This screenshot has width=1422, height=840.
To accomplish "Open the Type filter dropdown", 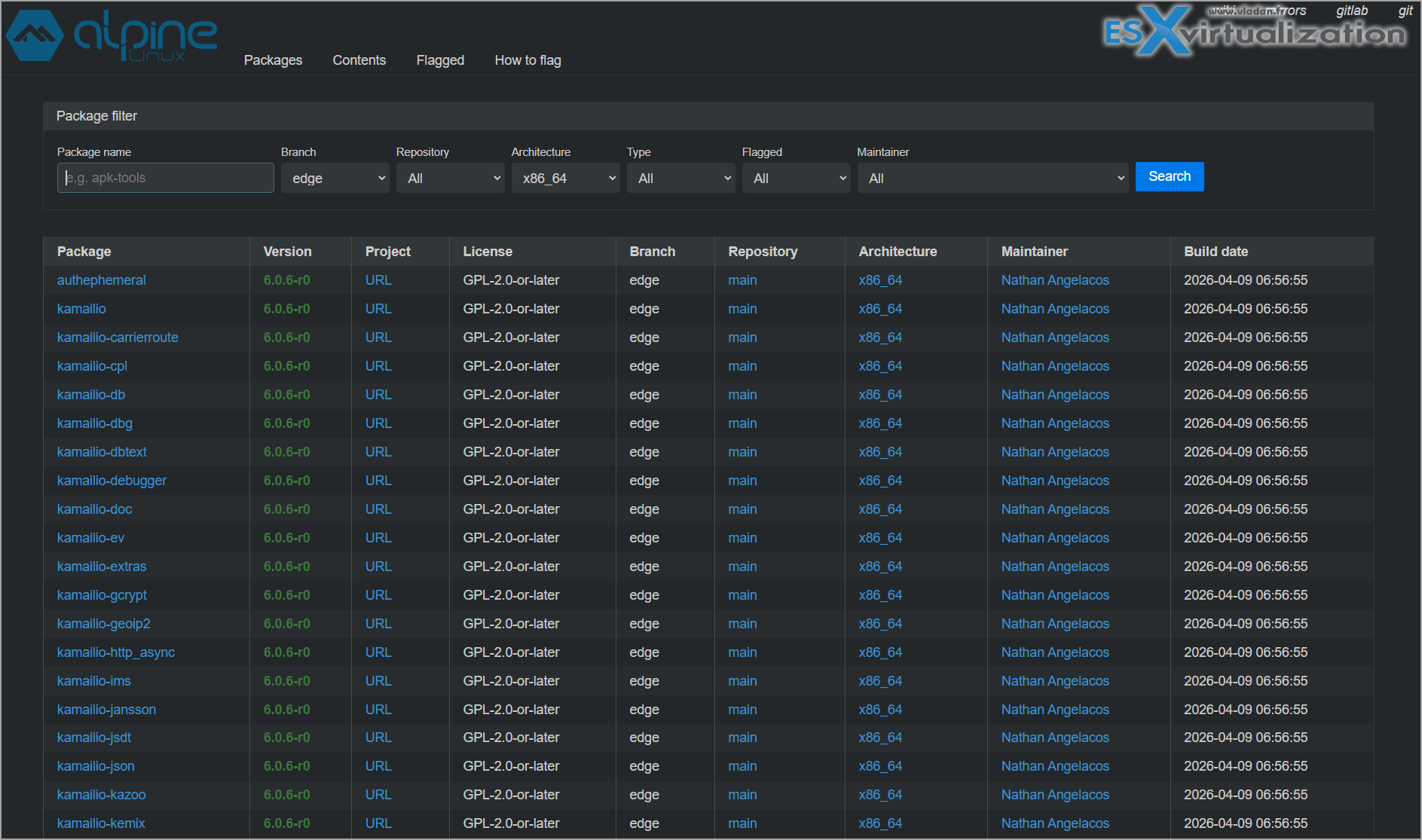I will tap(680, 179).
